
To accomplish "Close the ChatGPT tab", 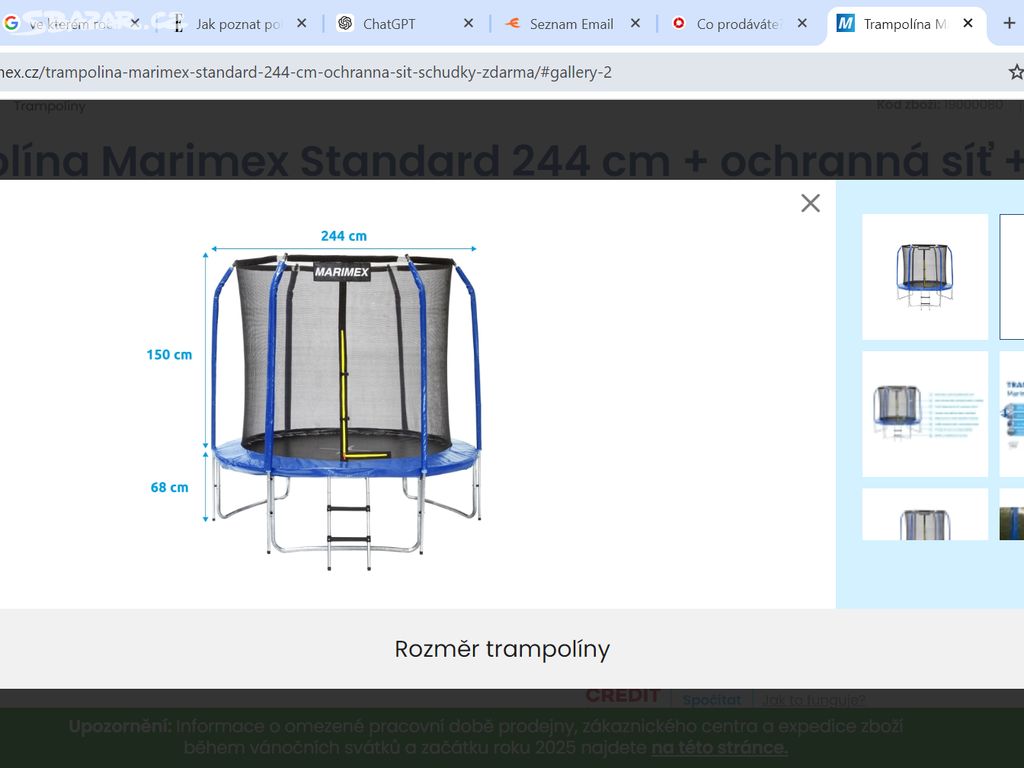I will click(468, 24).
